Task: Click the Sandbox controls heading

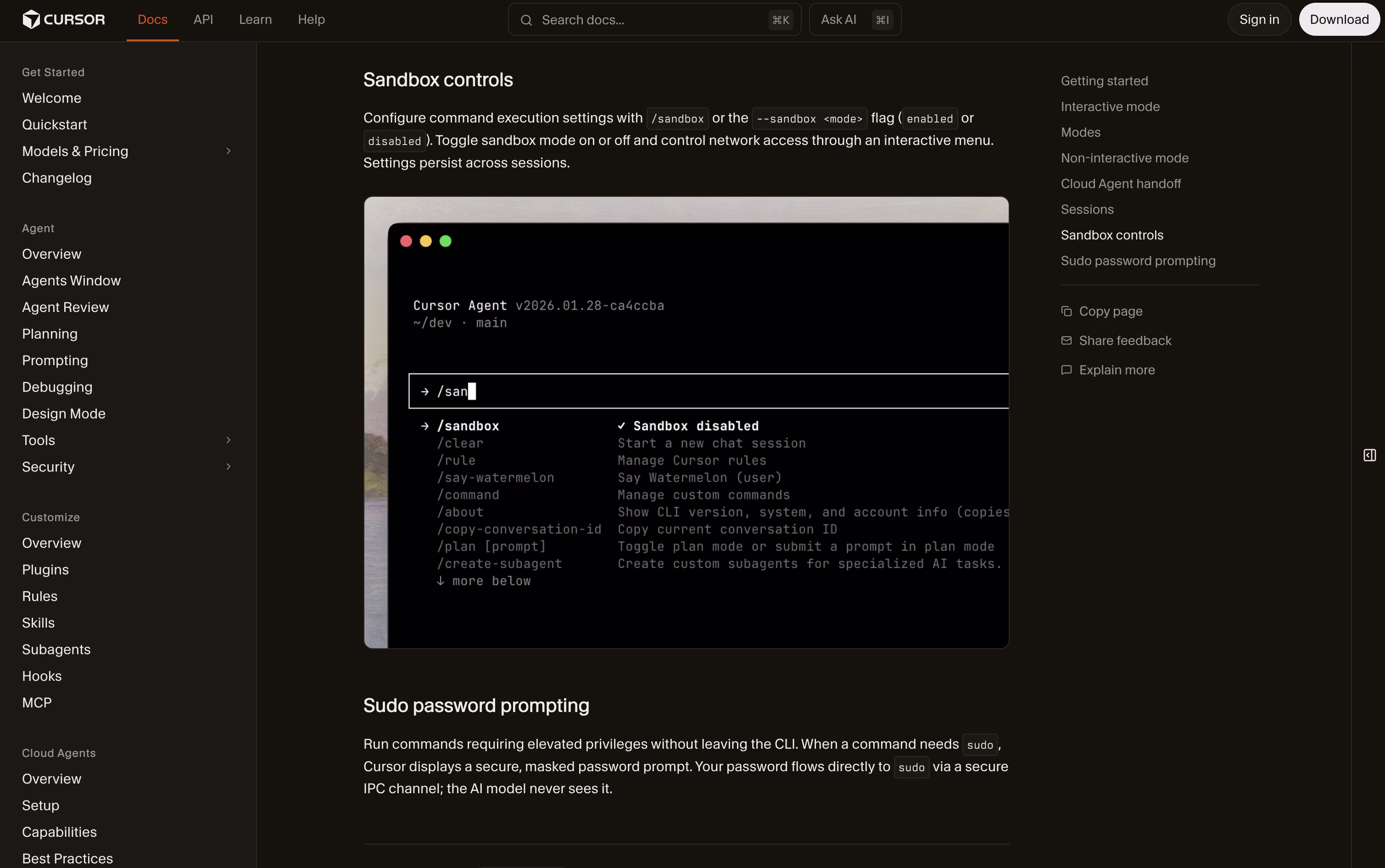Action: [x=438, y=80]
